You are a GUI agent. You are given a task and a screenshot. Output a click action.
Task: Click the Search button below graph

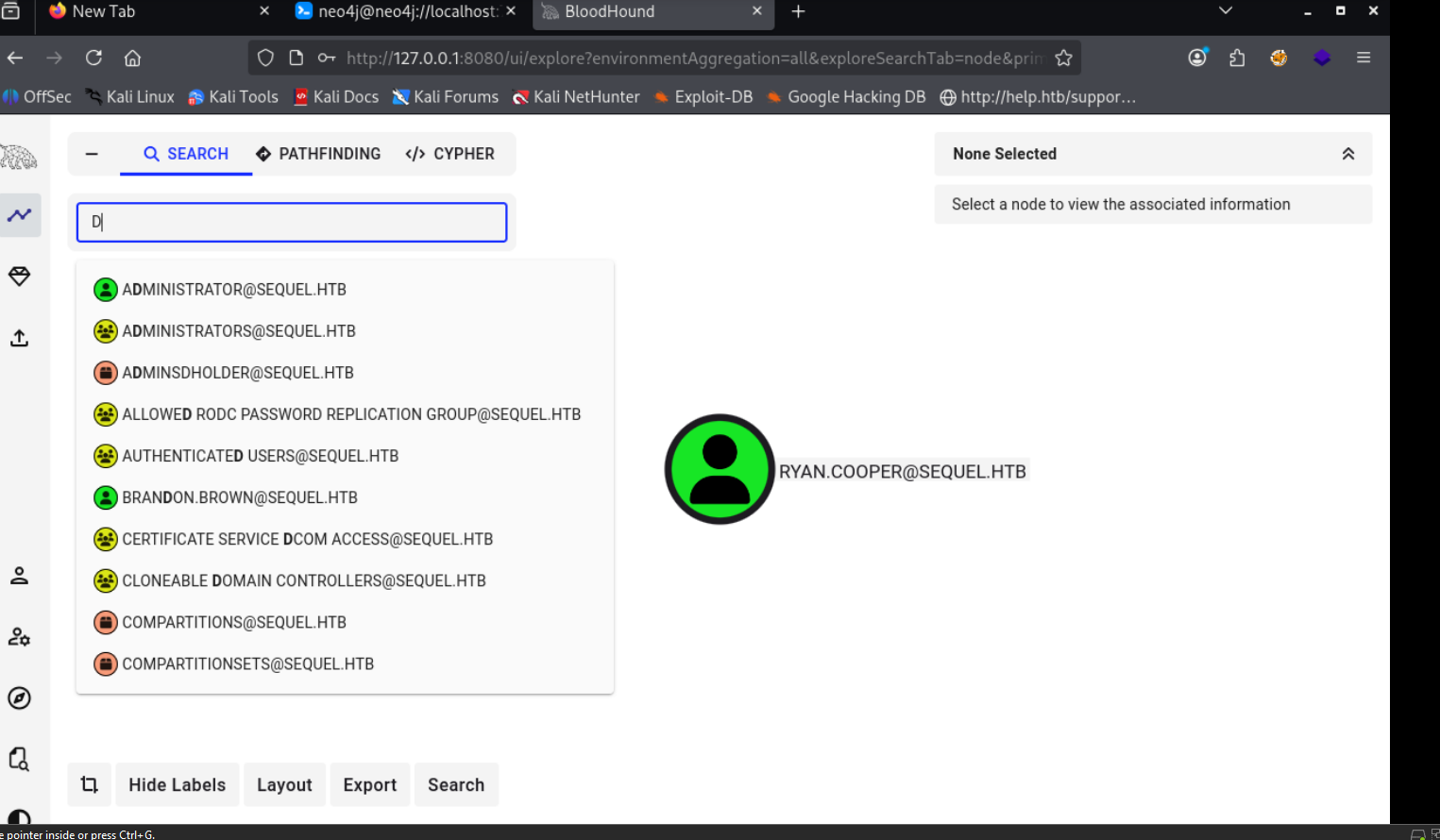pos(456,784)
